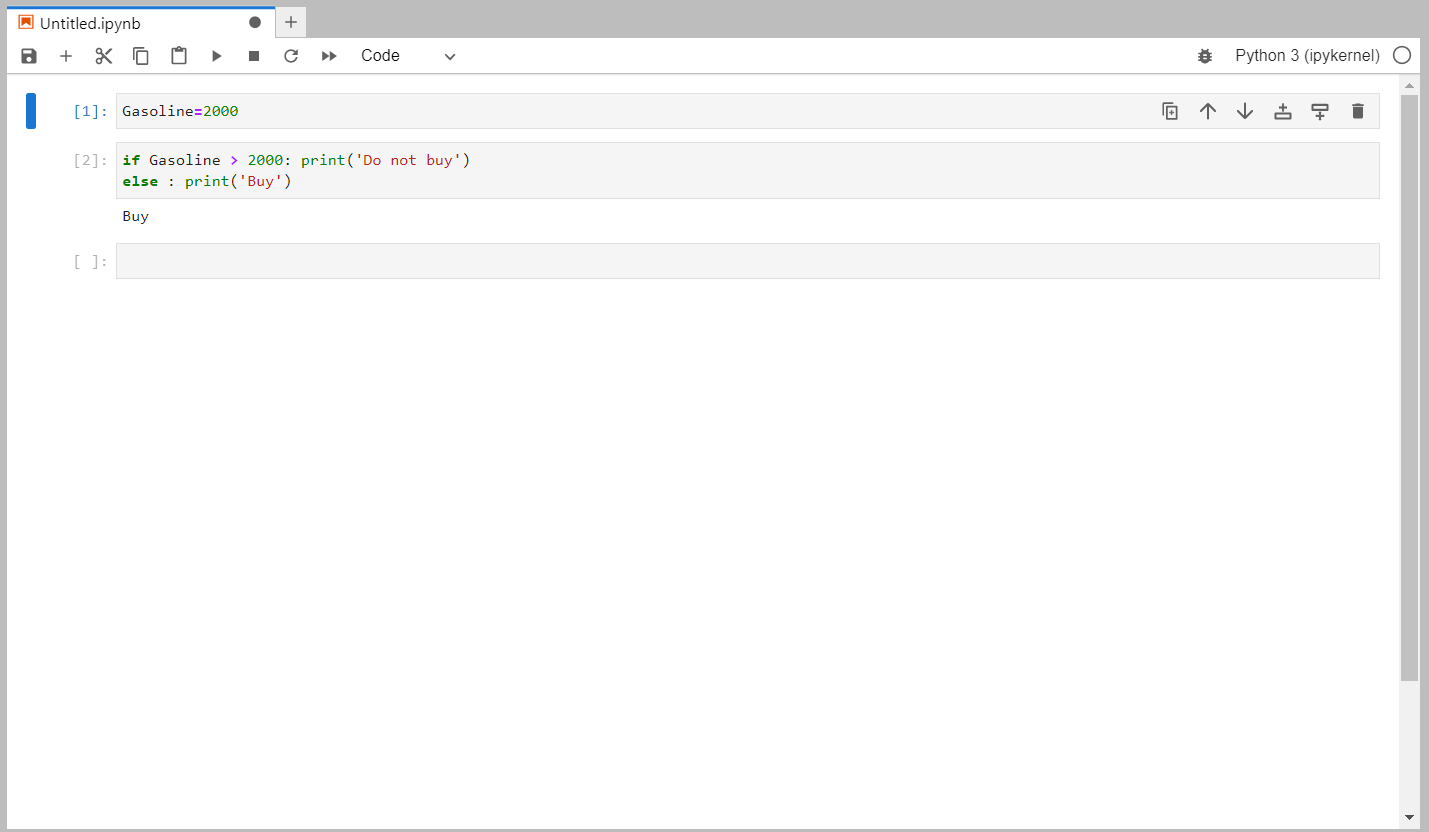Move the Gasoline=2000 cell down
The height and width of the screenshot is (832, 1429).
pyautogui.click(x=1245, y=111)
